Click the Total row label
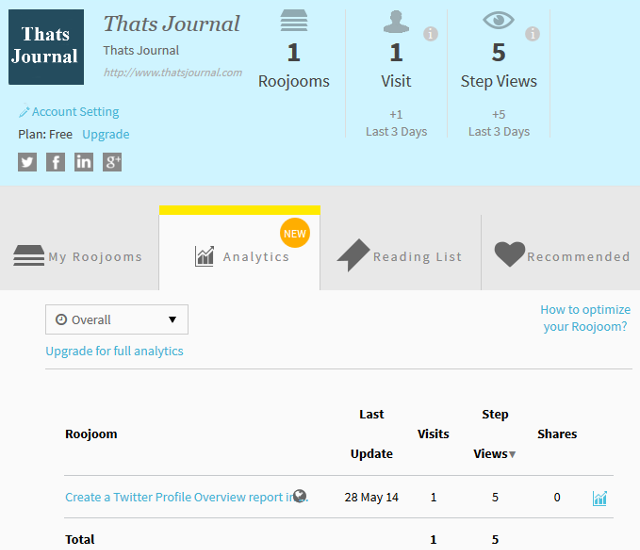This screenshot has height=550, width=640. click(x=80, y=539)
